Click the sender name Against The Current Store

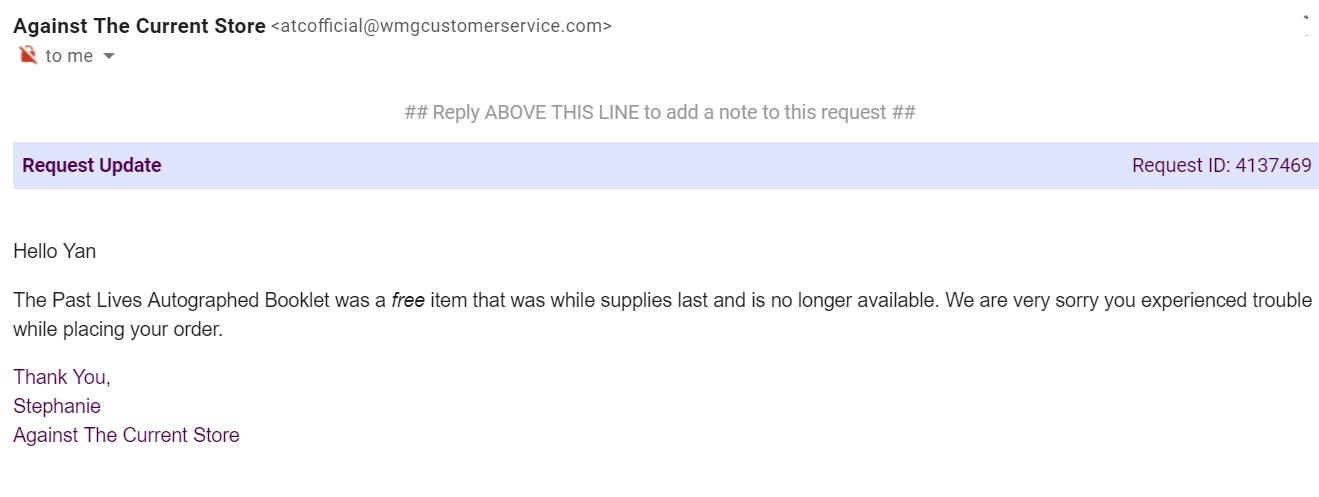click(139, 26)
